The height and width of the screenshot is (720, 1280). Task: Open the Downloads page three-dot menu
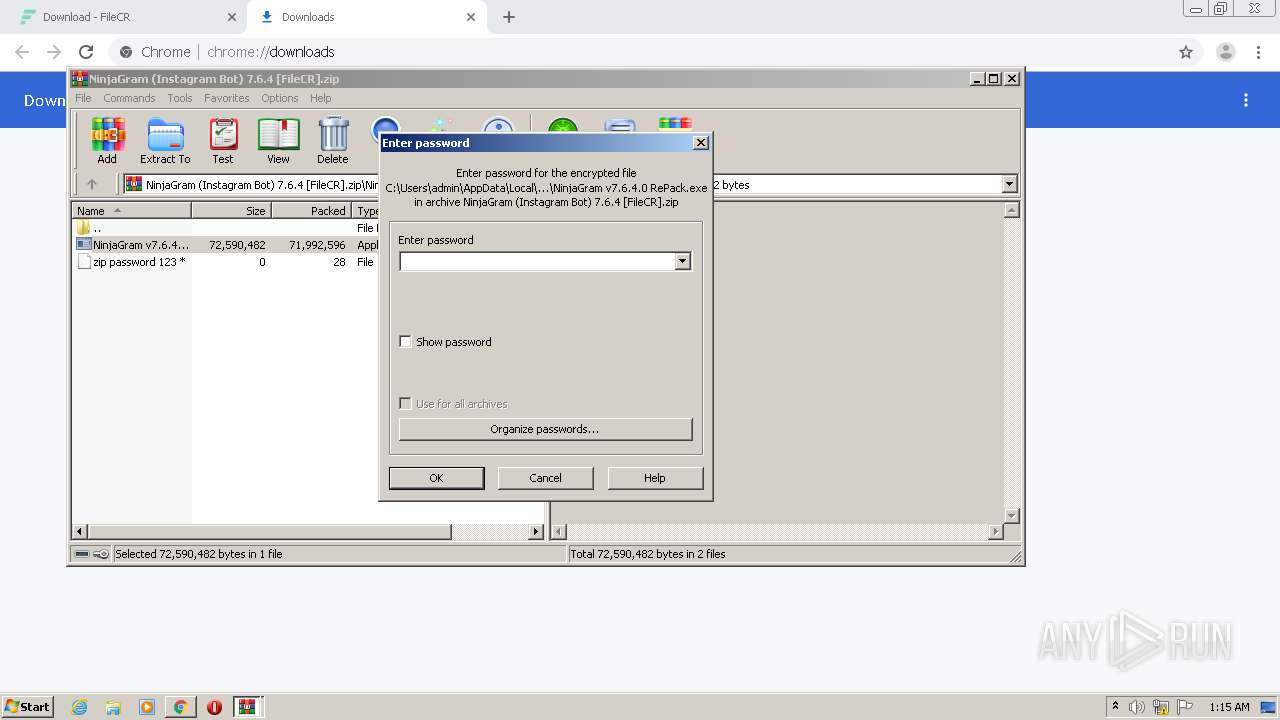click(1246, 100)
